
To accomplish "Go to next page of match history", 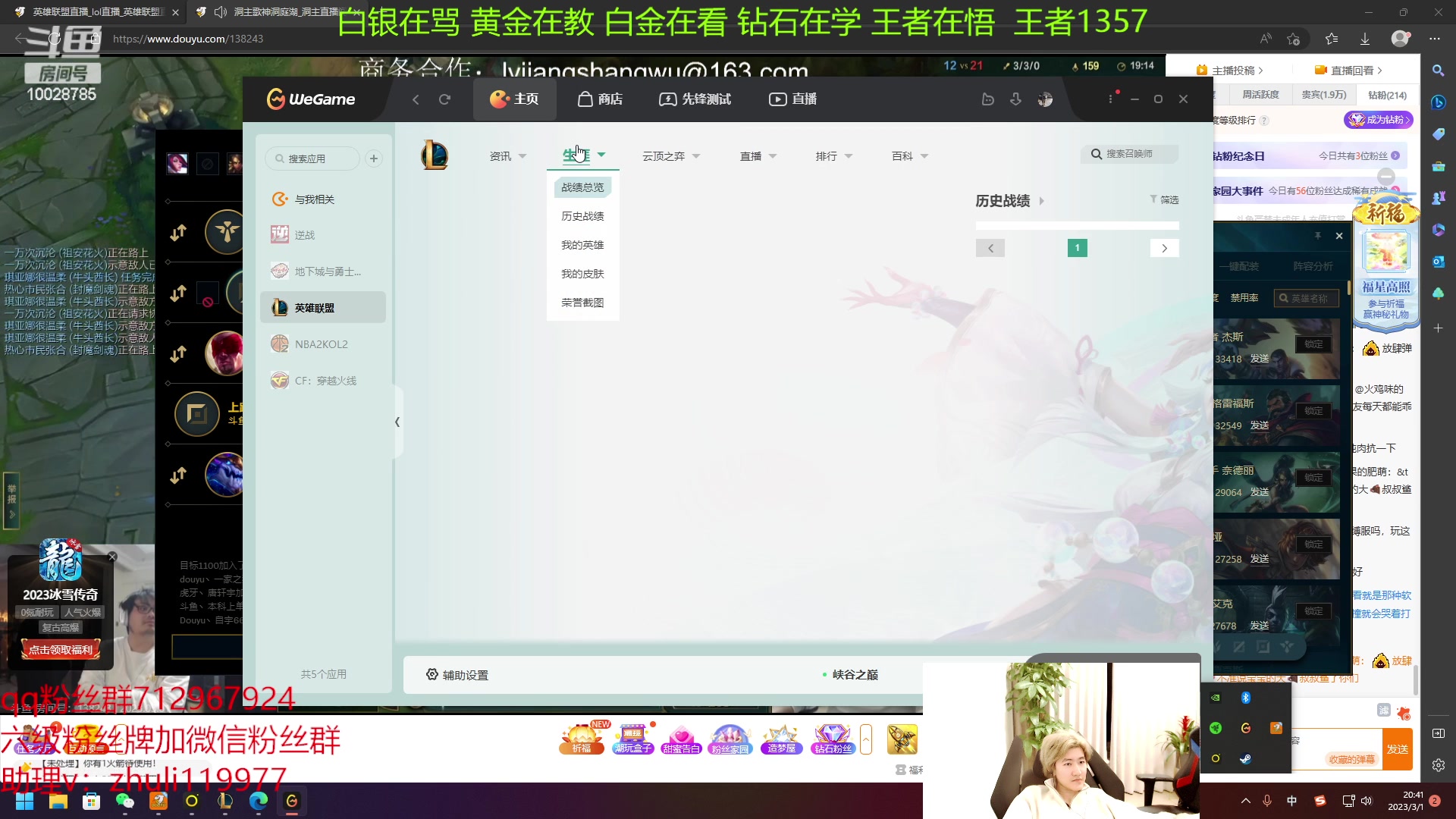I will pyautogui.click(x=1165, y=248).
